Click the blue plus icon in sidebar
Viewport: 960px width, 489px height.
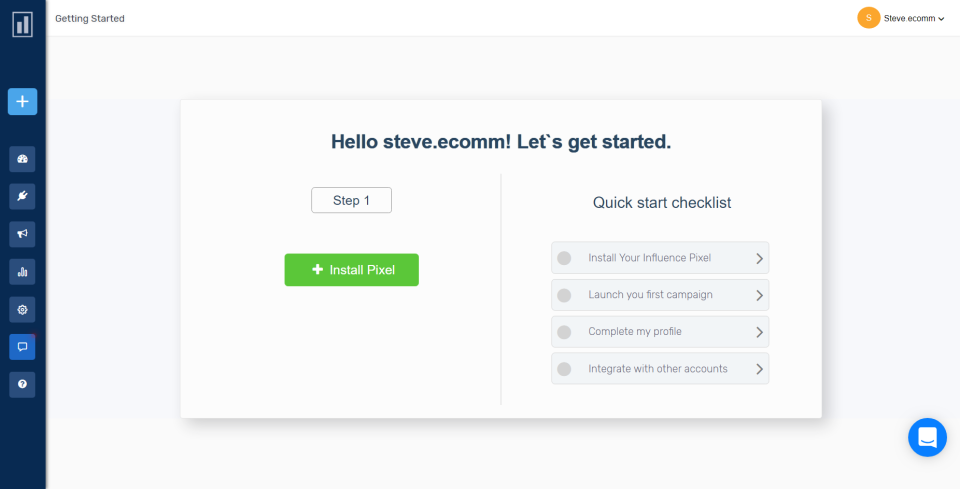[22, 101]
